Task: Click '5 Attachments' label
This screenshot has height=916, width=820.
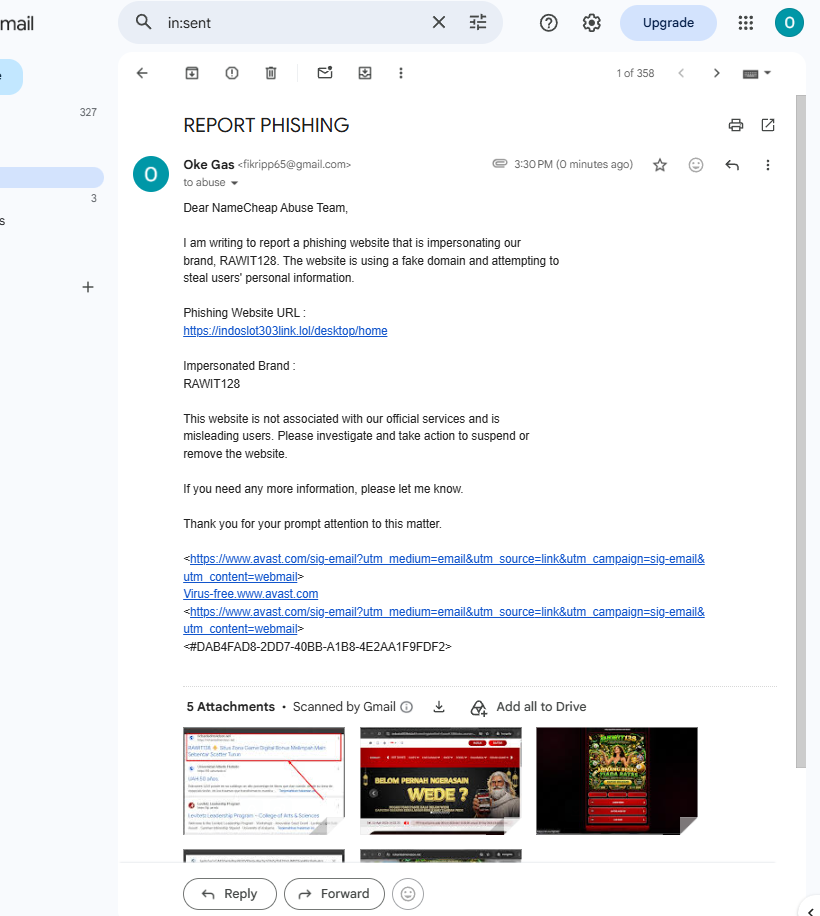Action: tap(231, 707)
